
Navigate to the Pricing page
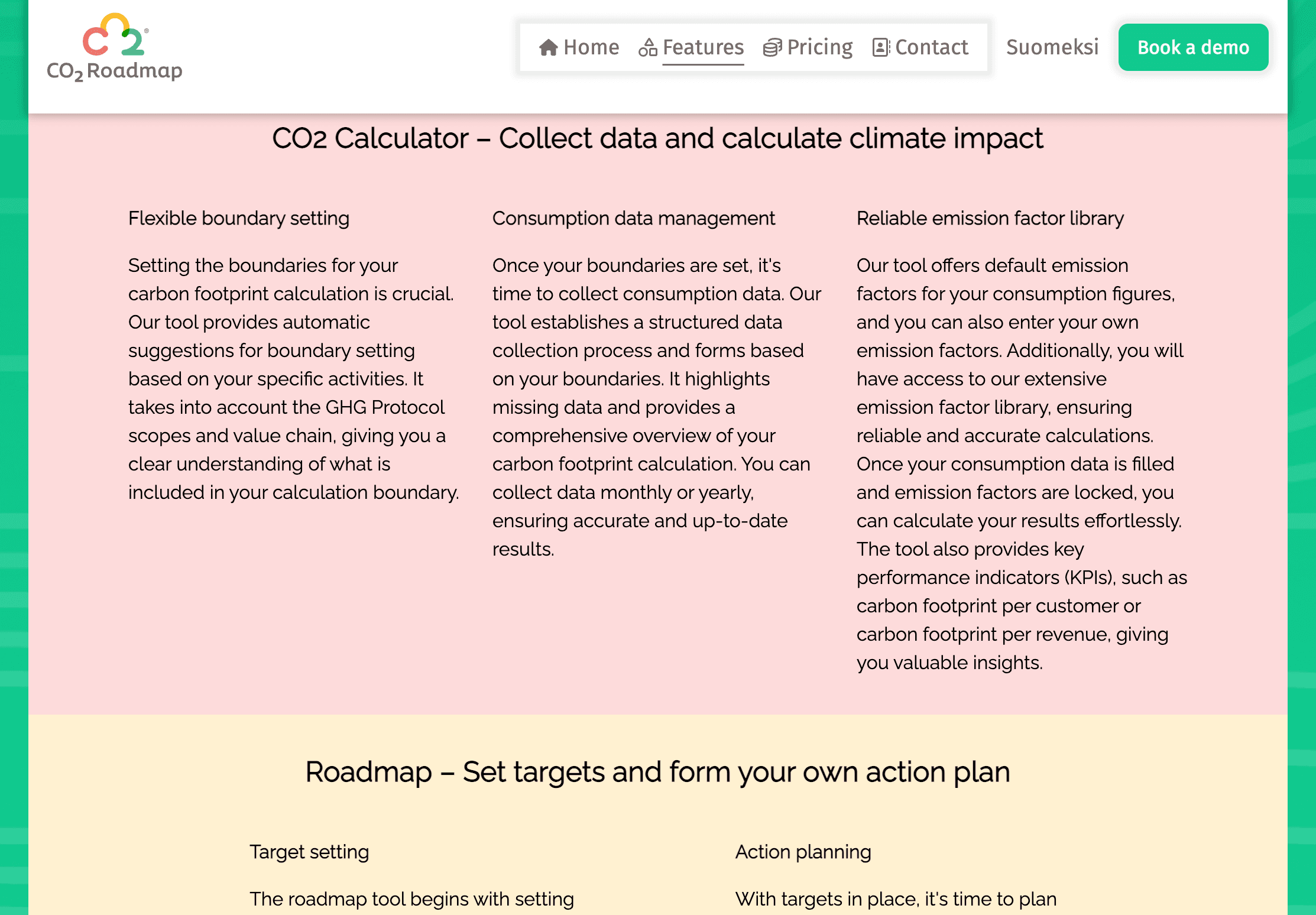click(821, 47)
